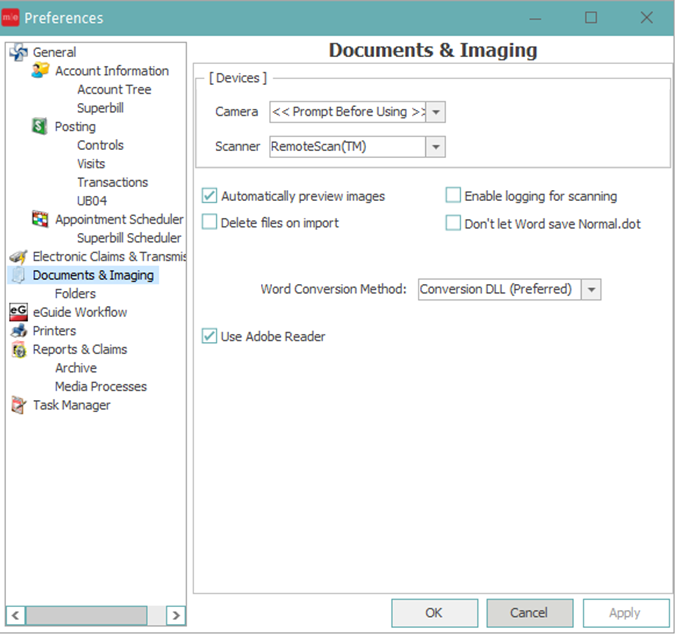Uncheck Use Adobe Reader option
This screenshot has height=637, width=677.
210,337
